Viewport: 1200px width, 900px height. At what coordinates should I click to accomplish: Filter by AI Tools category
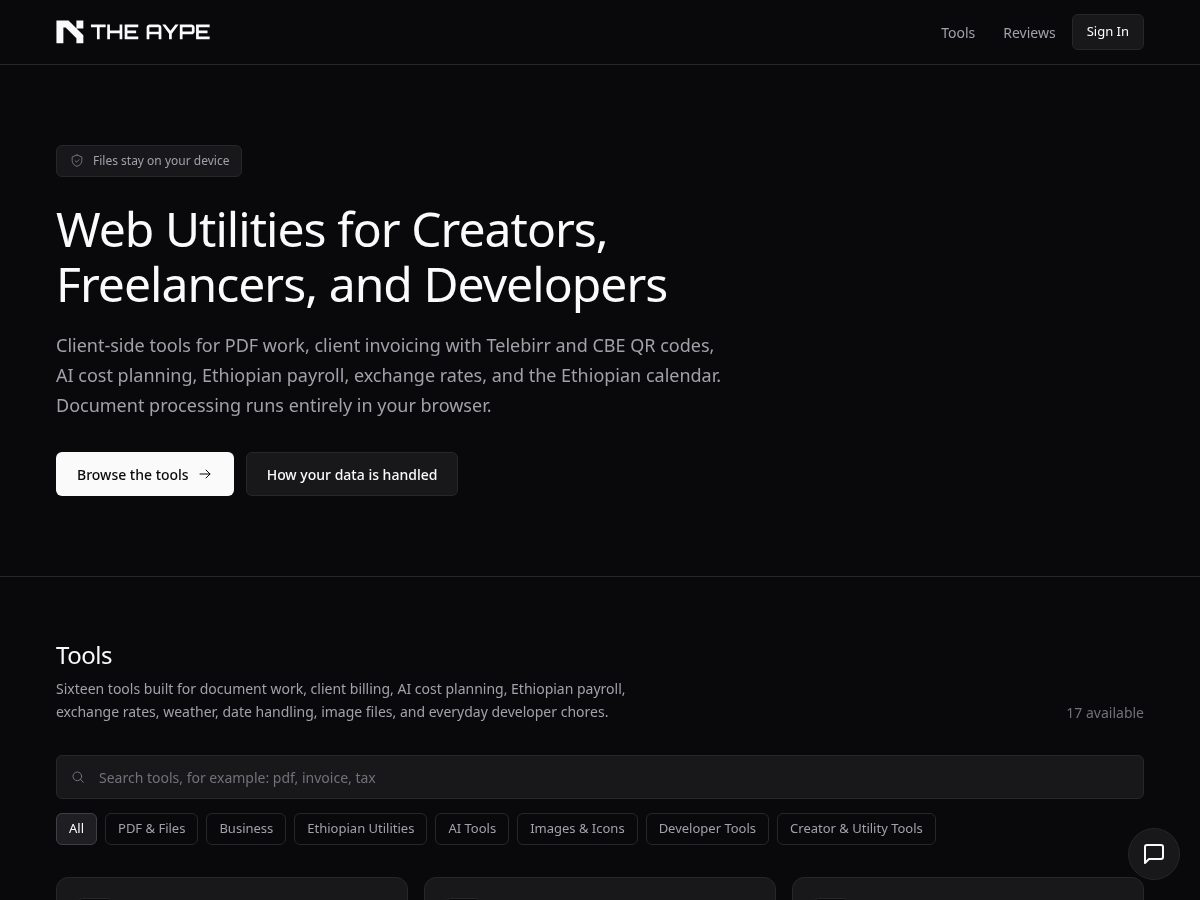point(472,829)
